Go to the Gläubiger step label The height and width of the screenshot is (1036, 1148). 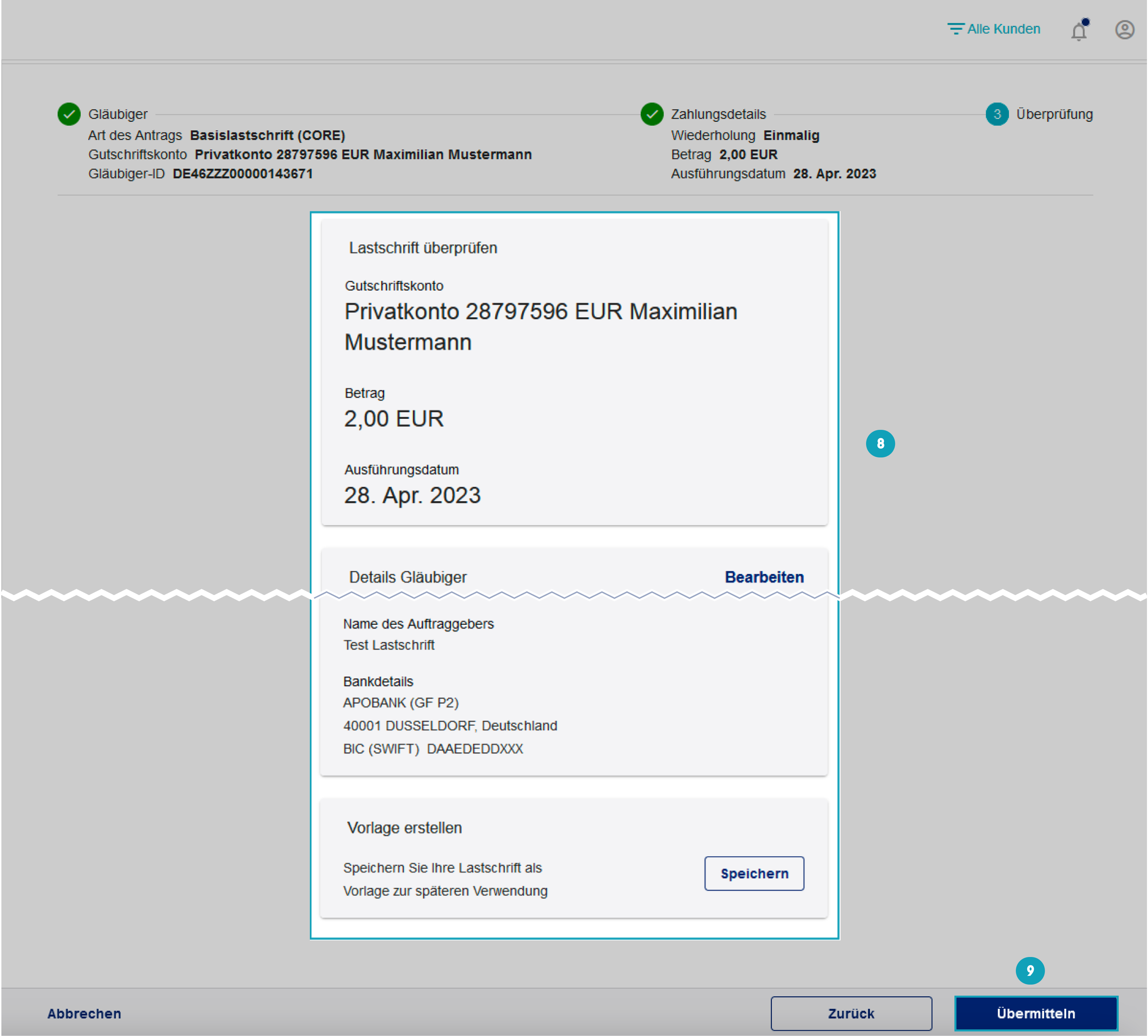(118, 115)
